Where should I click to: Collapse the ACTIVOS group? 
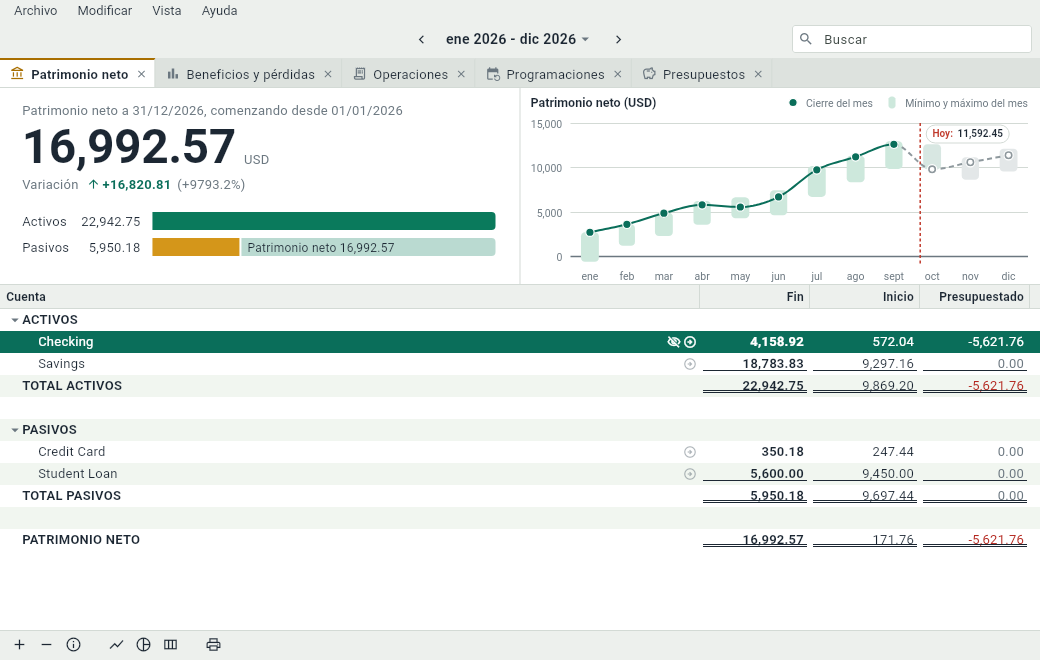click(x=15, y=320)
